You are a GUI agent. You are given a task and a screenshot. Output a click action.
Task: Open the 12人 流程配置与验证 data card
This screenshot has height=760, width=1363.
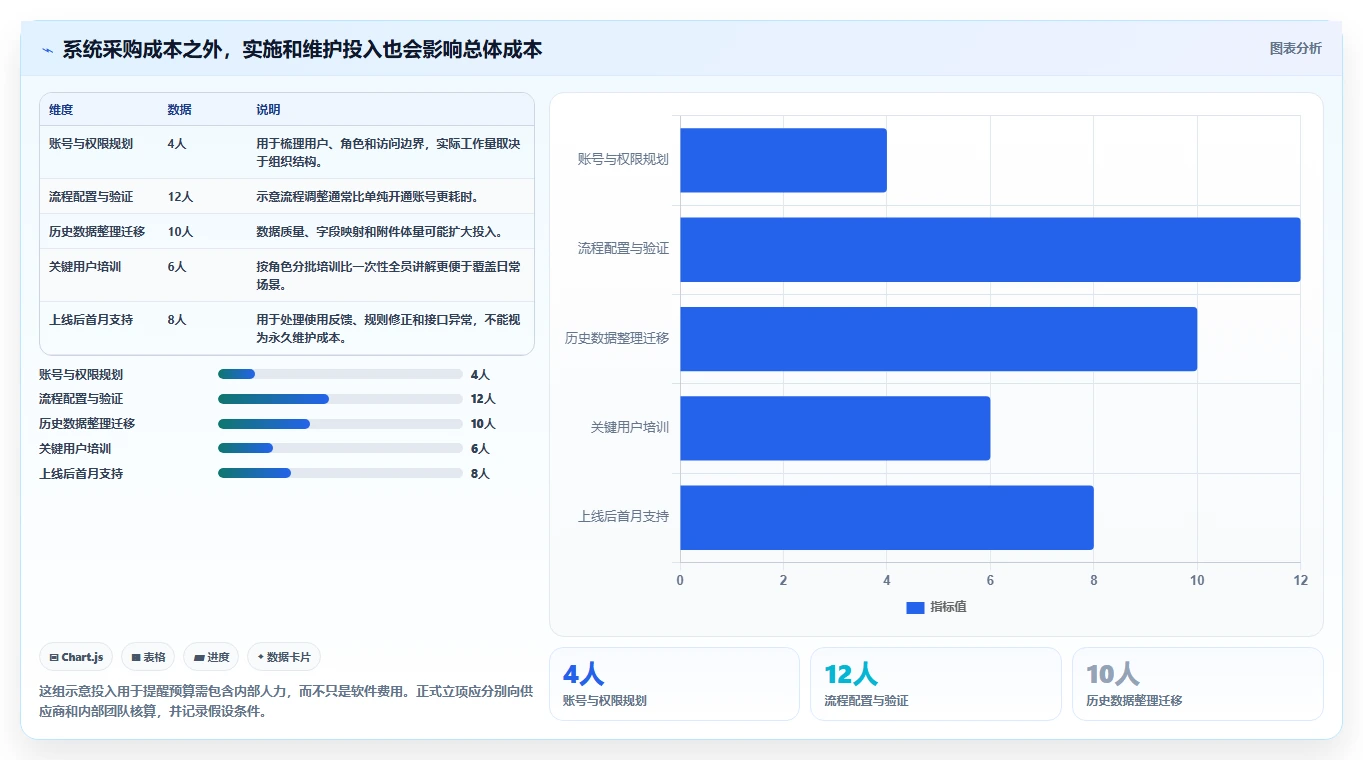tap(935, 684)
